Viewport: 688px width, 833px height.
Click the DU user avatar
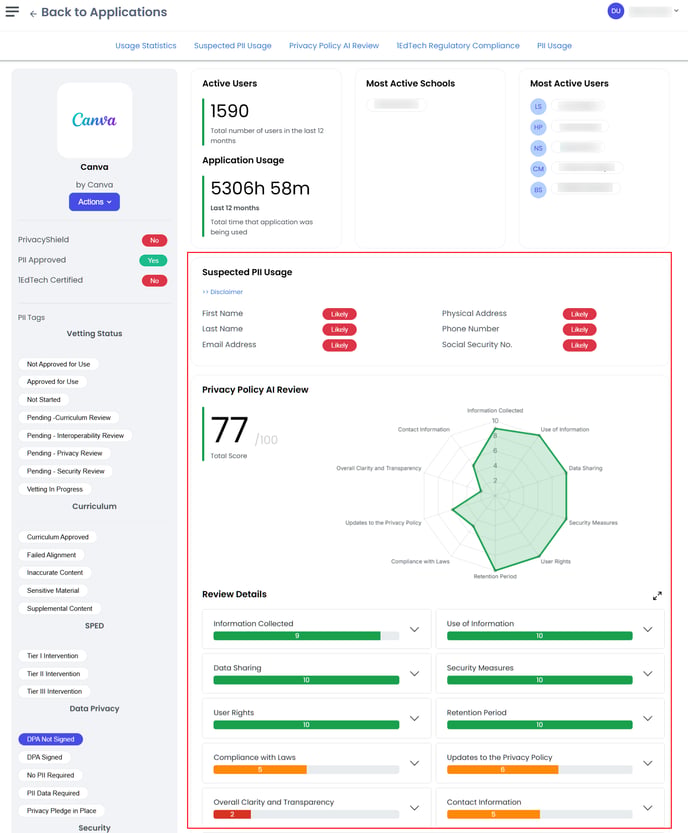coord(615,11)
